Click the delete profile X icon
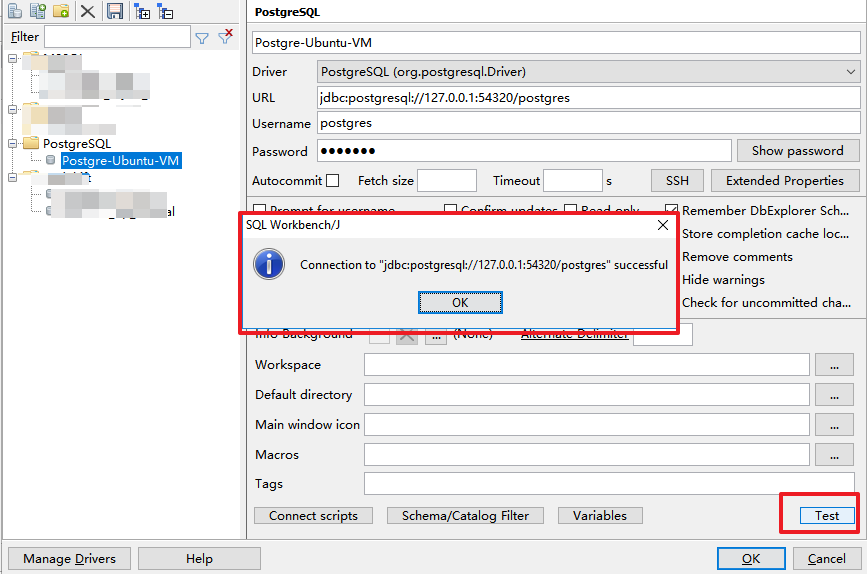The width and height of the screenshot is (867, 574). pos(88,11)
